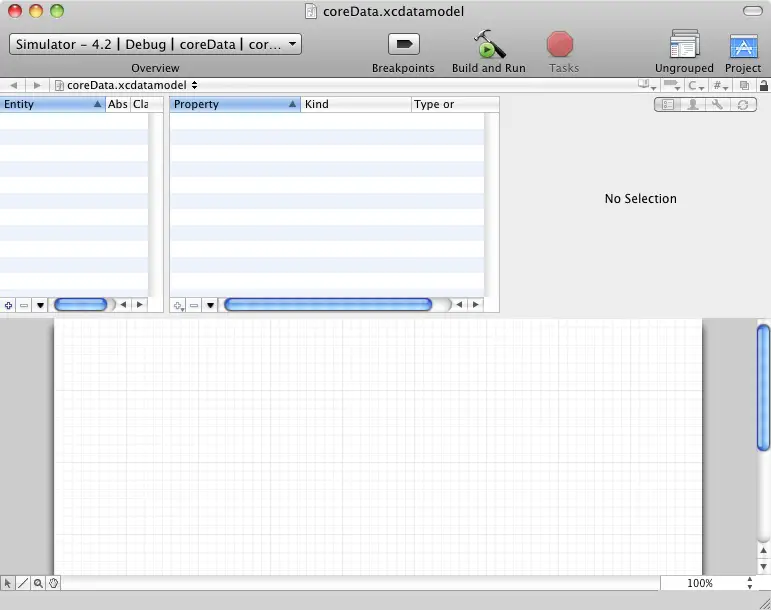Select the arrow pointer tool
771x610 pixels.
7,583
